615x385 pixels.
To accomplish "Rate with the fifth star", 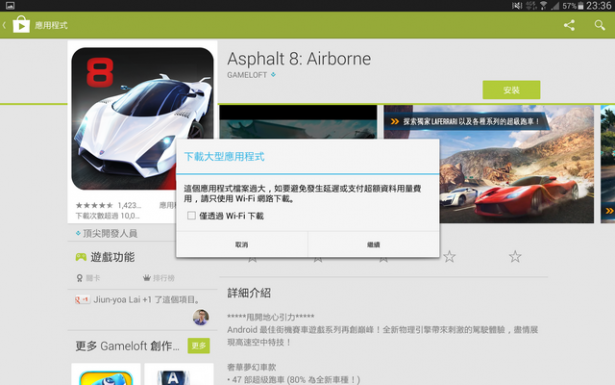I will [x=515, y=257].
